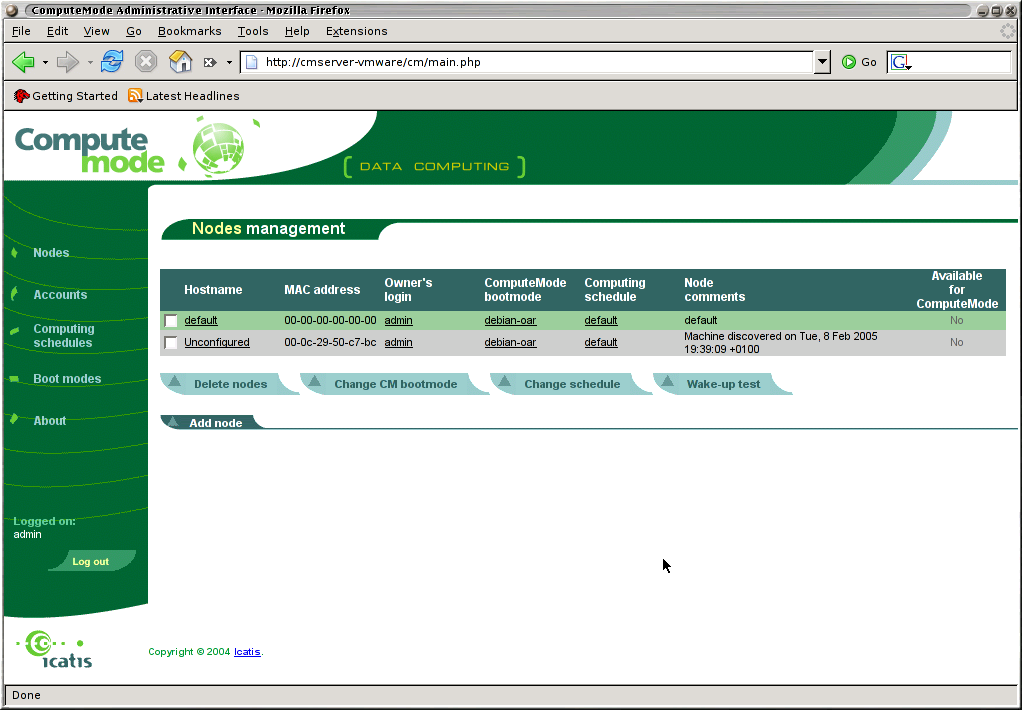
Task: Open the Back button history dropdown
Action: point(45,63)
